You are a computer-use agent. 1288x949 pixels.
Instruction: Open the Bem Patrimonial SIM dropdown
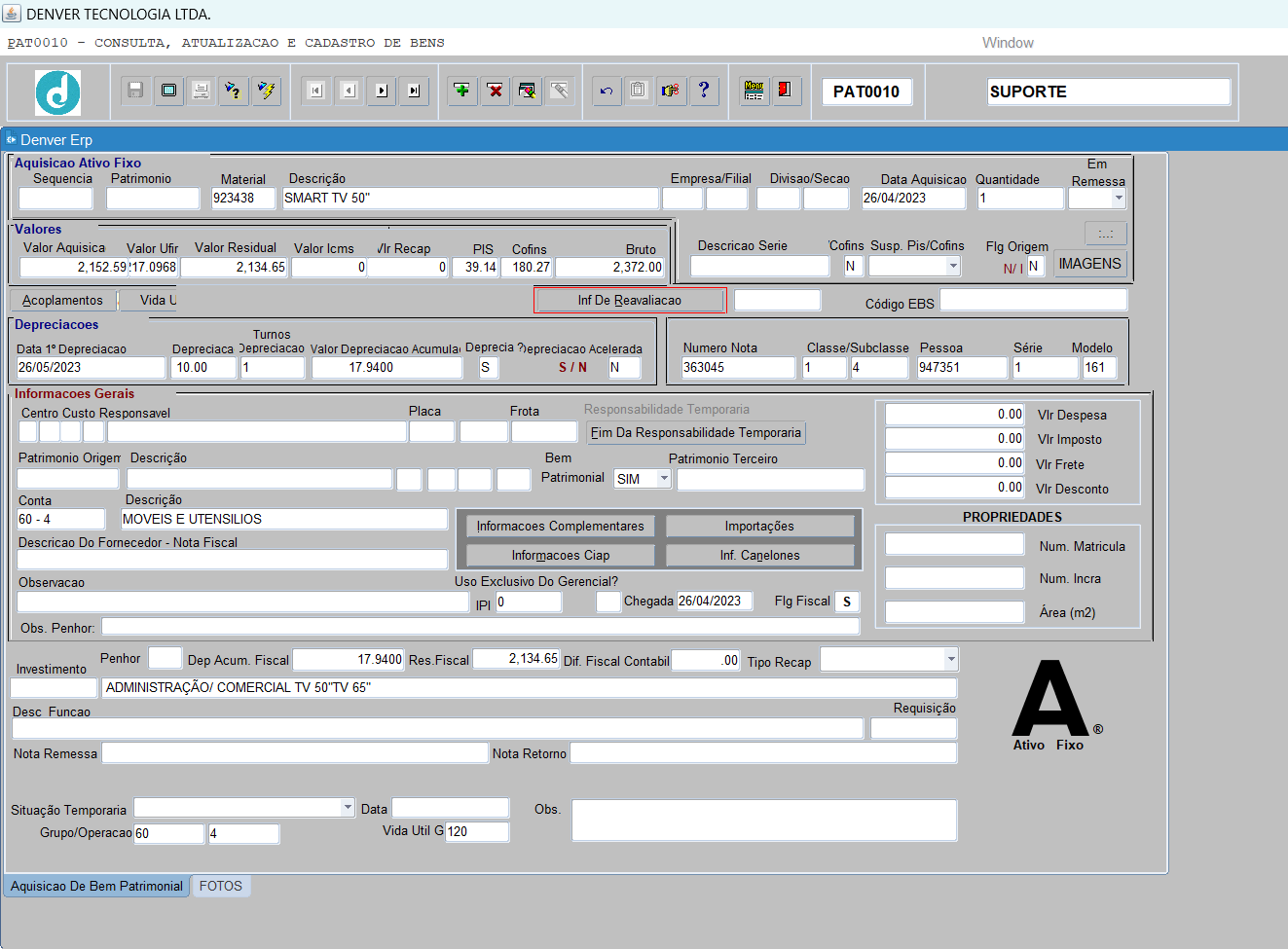(x=664, y=478)
